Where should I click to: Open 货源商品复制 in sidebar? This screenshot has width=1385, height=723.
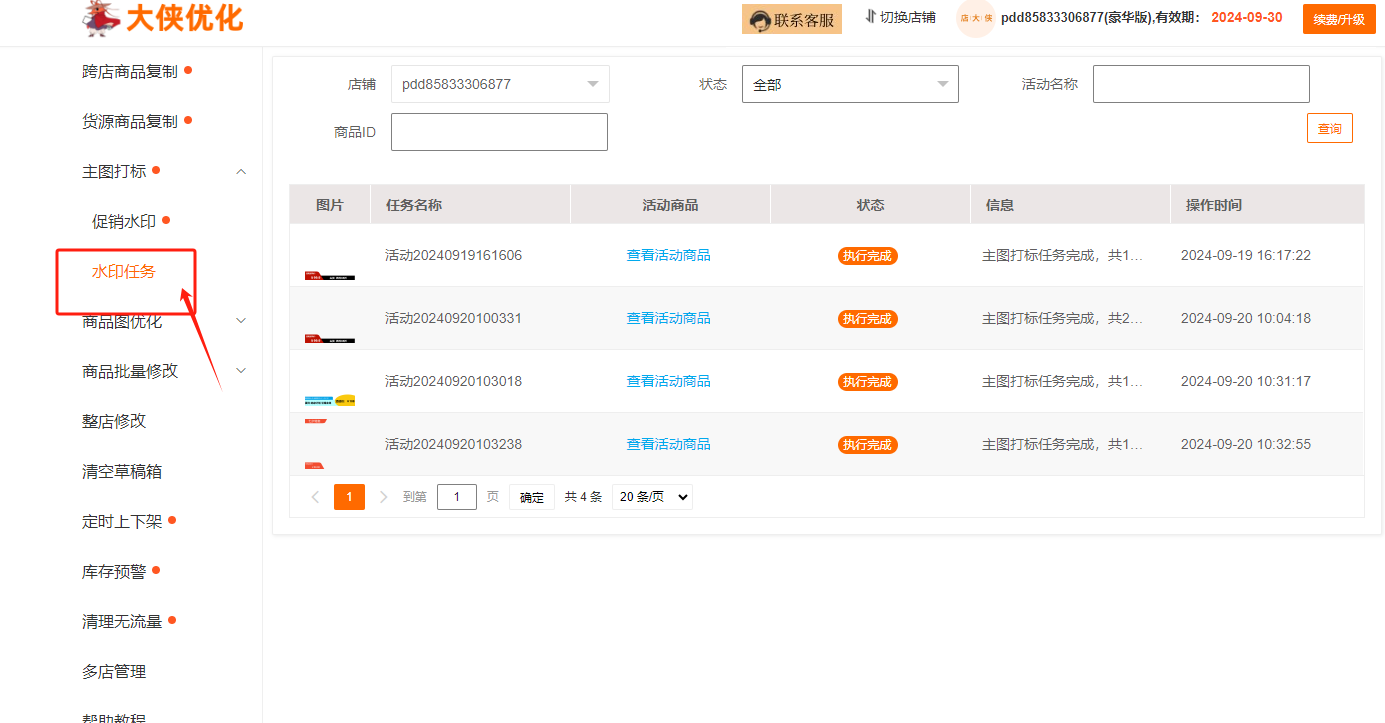(130, 121)
